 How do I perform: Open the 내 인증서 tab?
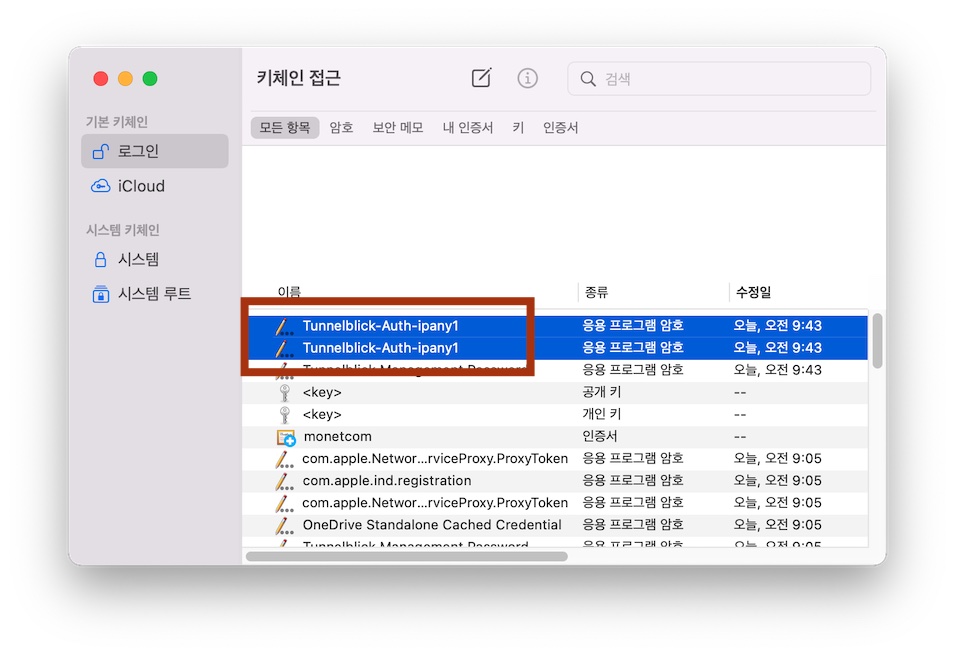(x=468, y=128)
